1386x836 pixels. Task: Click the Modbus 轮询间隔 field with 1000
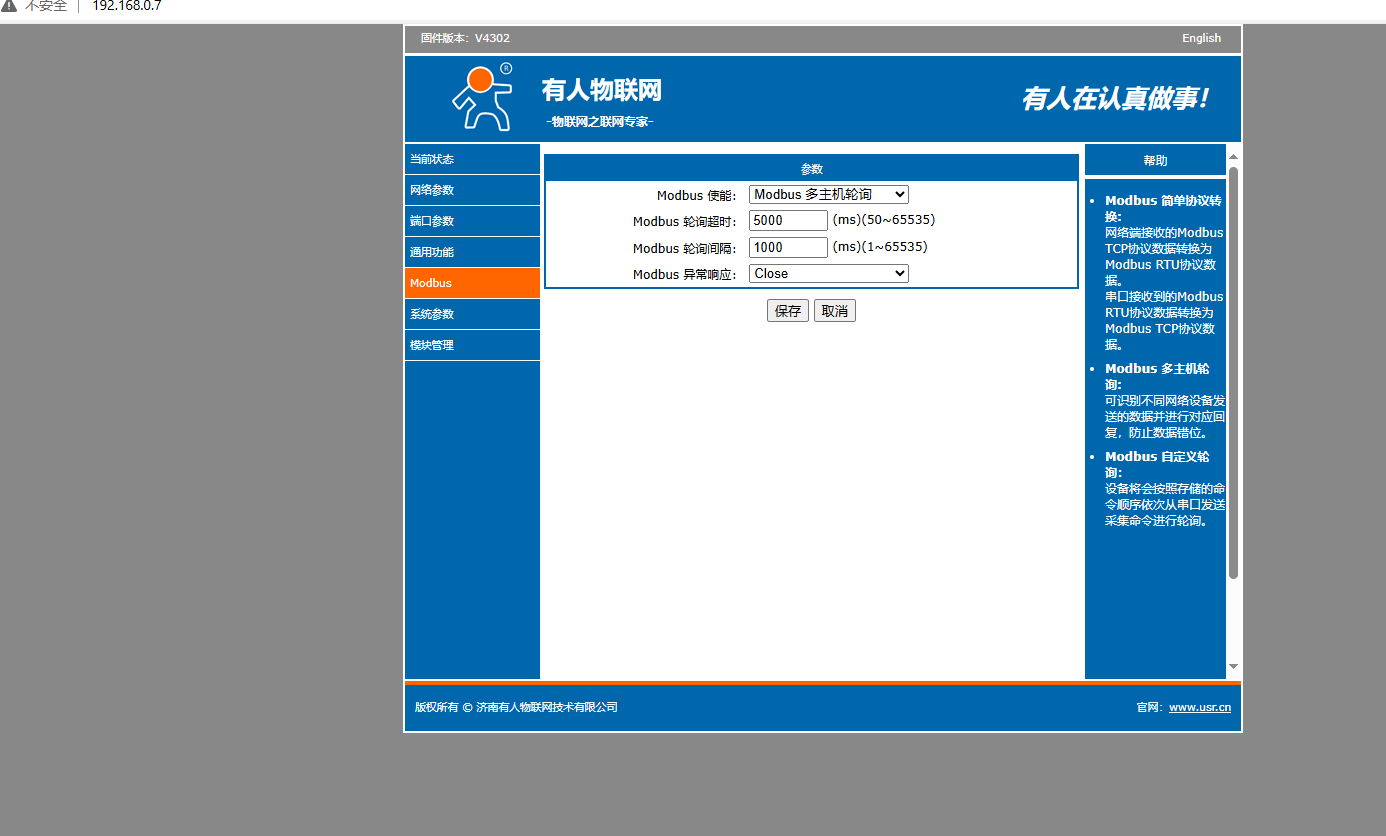[x=788, y=247]
